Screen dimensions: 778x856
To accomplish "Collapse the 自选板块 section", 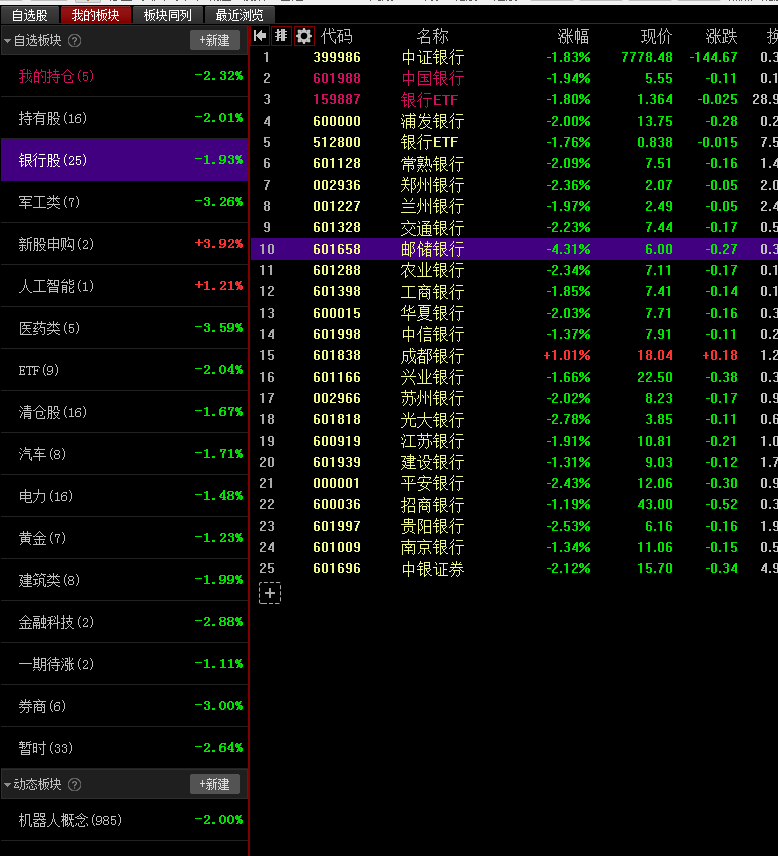I will tap(7, 41).
